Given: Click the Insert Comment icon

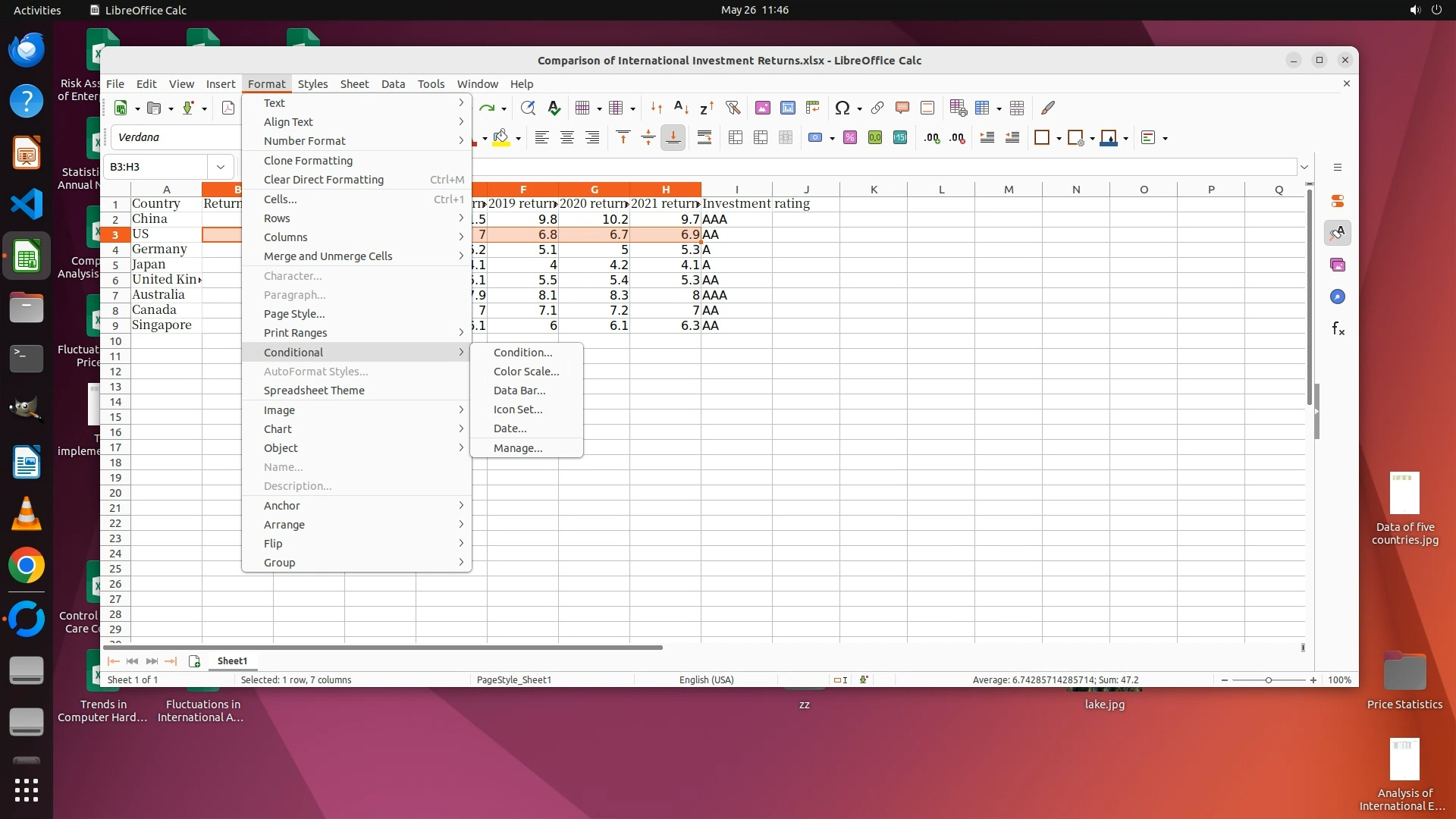Looking at the screenshot, I should pos(902,108).
